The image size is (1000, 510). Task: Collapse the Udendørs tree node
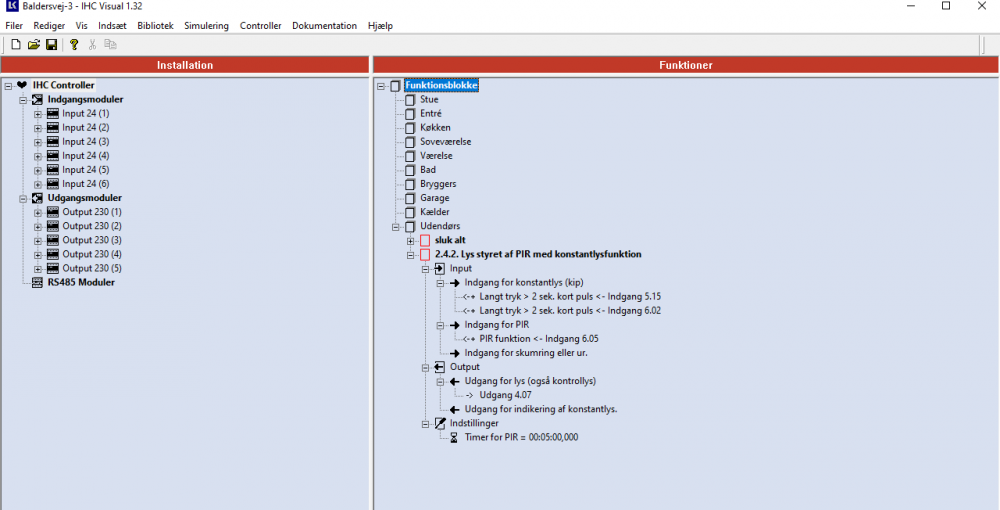(396, 227)
